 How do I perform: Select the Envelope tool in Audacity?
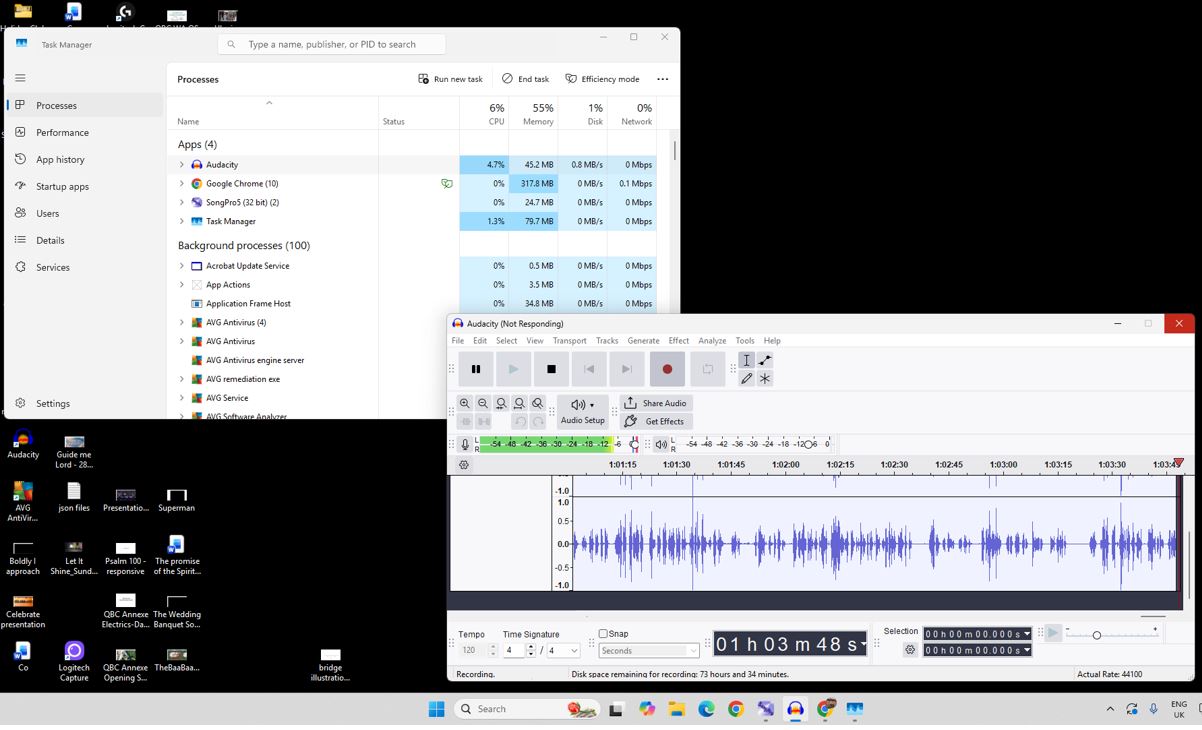(765, 360)
